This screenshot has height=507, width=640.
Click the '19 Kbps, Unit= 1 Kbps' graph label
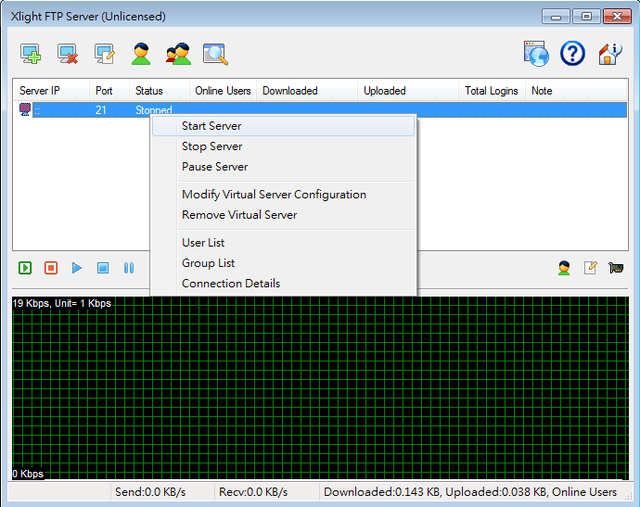62,303
